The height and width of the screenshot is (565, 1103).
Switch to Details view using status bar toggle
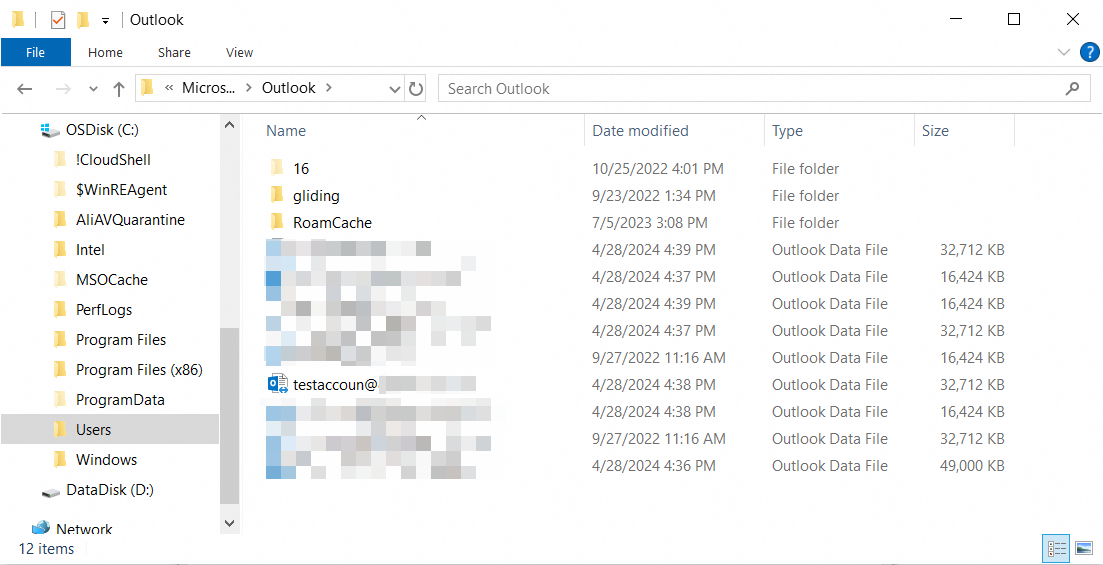coord(1056,548)
